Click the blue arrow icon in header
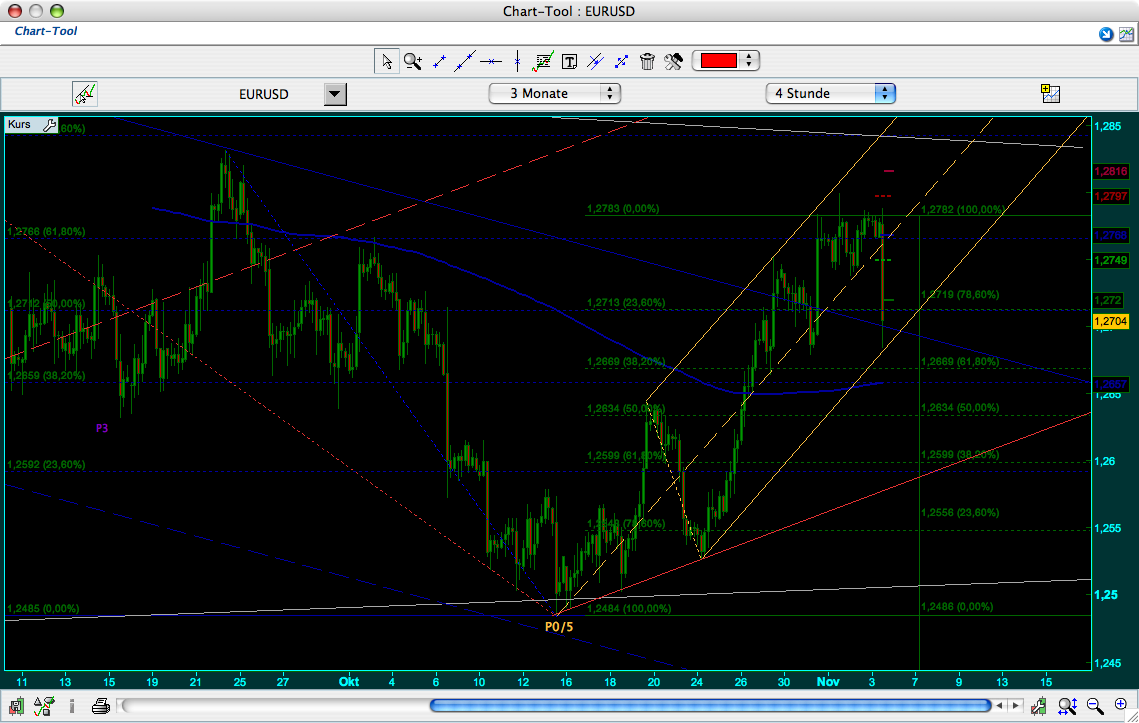This screenshot has width=1139, height=723. tap(1106, 34)
